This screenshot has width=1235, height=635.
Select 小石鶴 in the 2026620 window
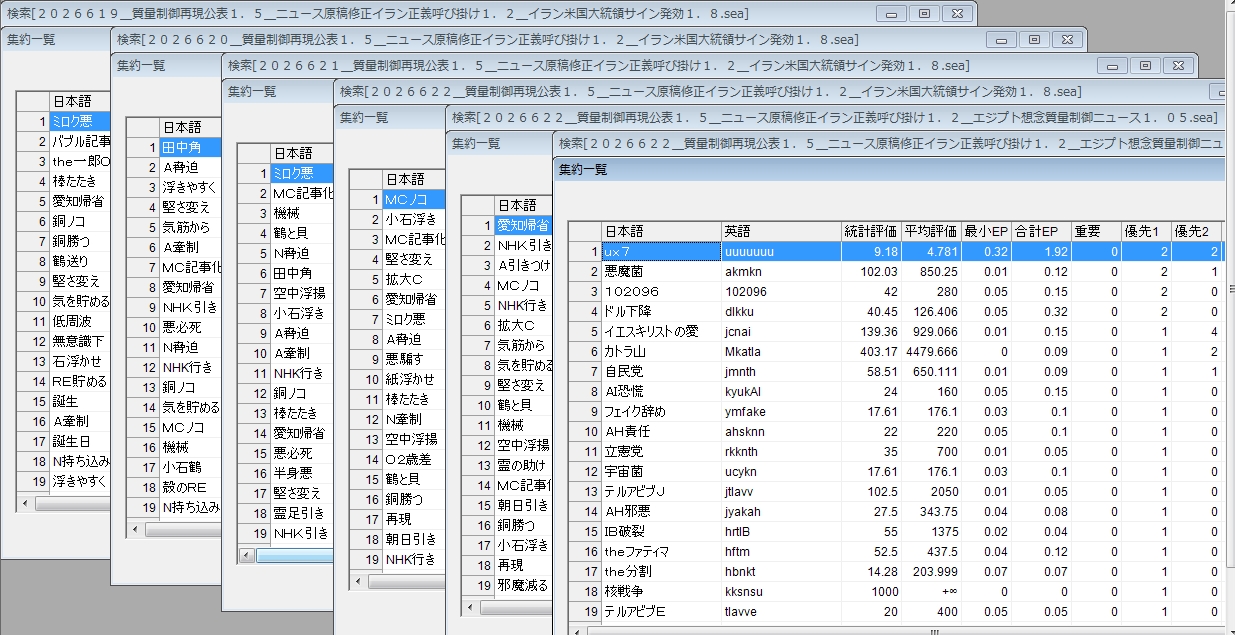(x=190, y=467)
